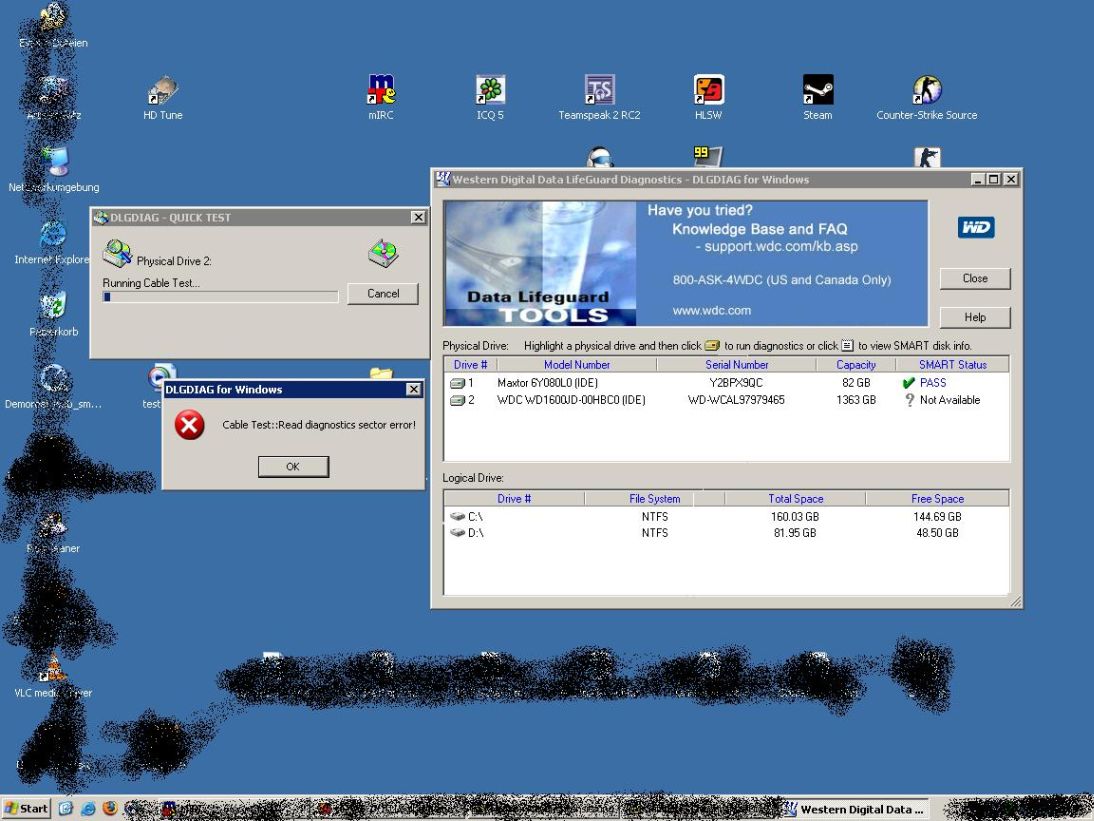Screen dimensions: 1094x821
Task: Open Help in the Data LifeGuard window
Action: (x=975, y=317)
